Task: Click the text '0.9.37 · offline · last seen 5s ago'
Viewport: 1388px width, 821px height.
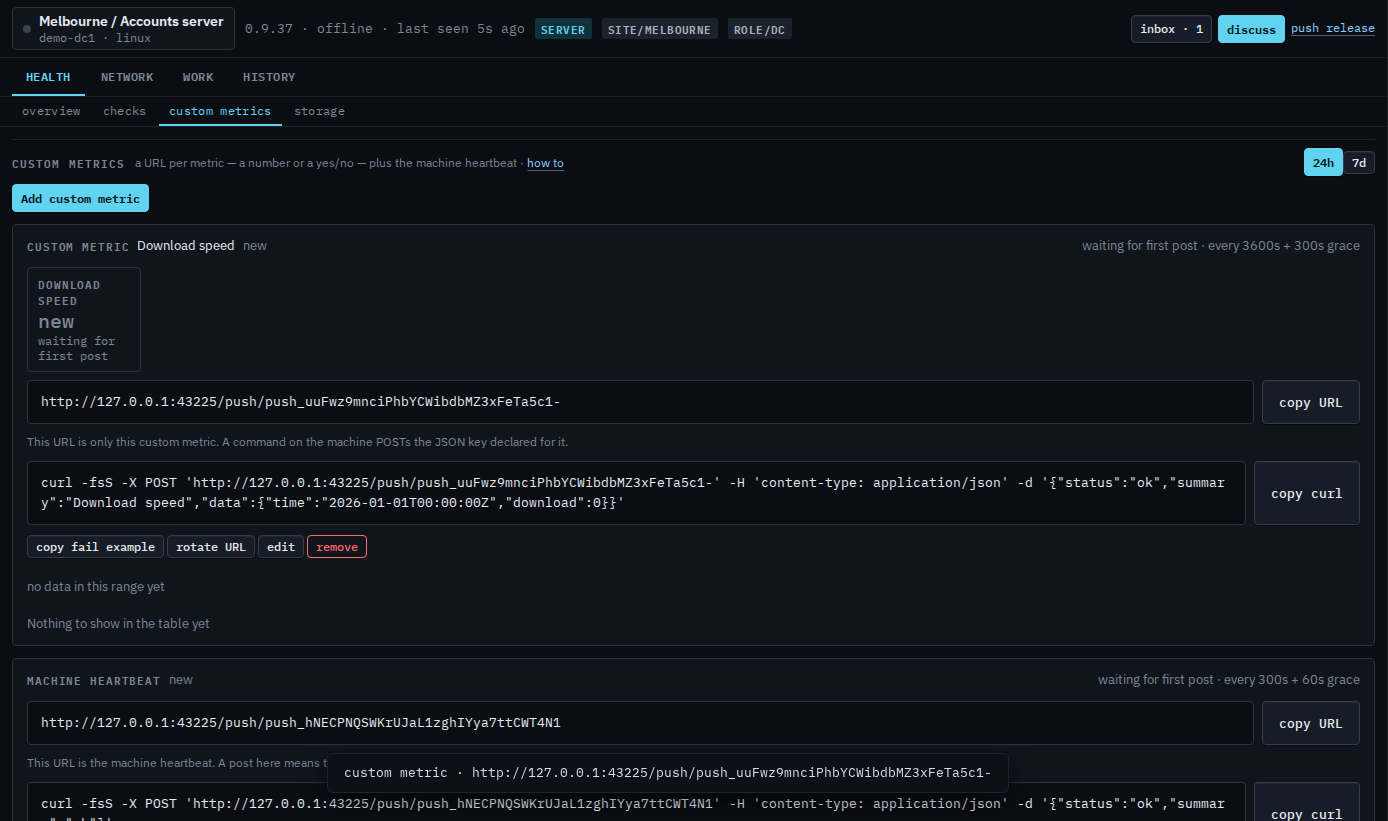Action: [385, 29]
